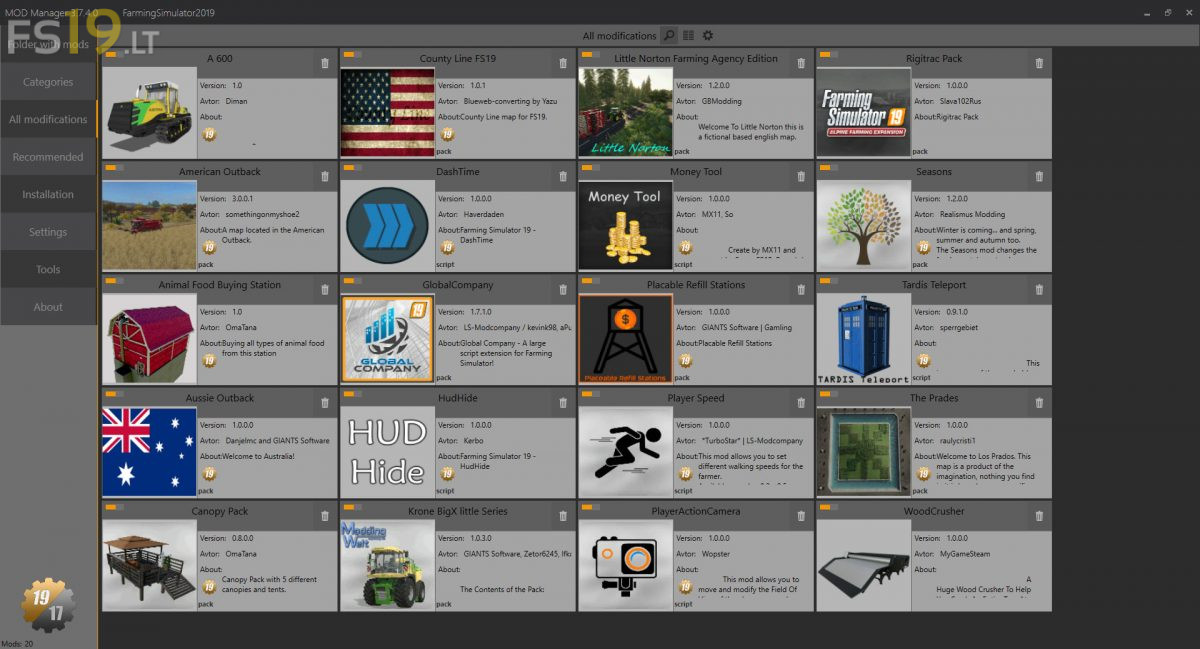This screenshot has width=1200, height=649.
Task: Select All modifications in the sidebar
Action: click(48, 119)
